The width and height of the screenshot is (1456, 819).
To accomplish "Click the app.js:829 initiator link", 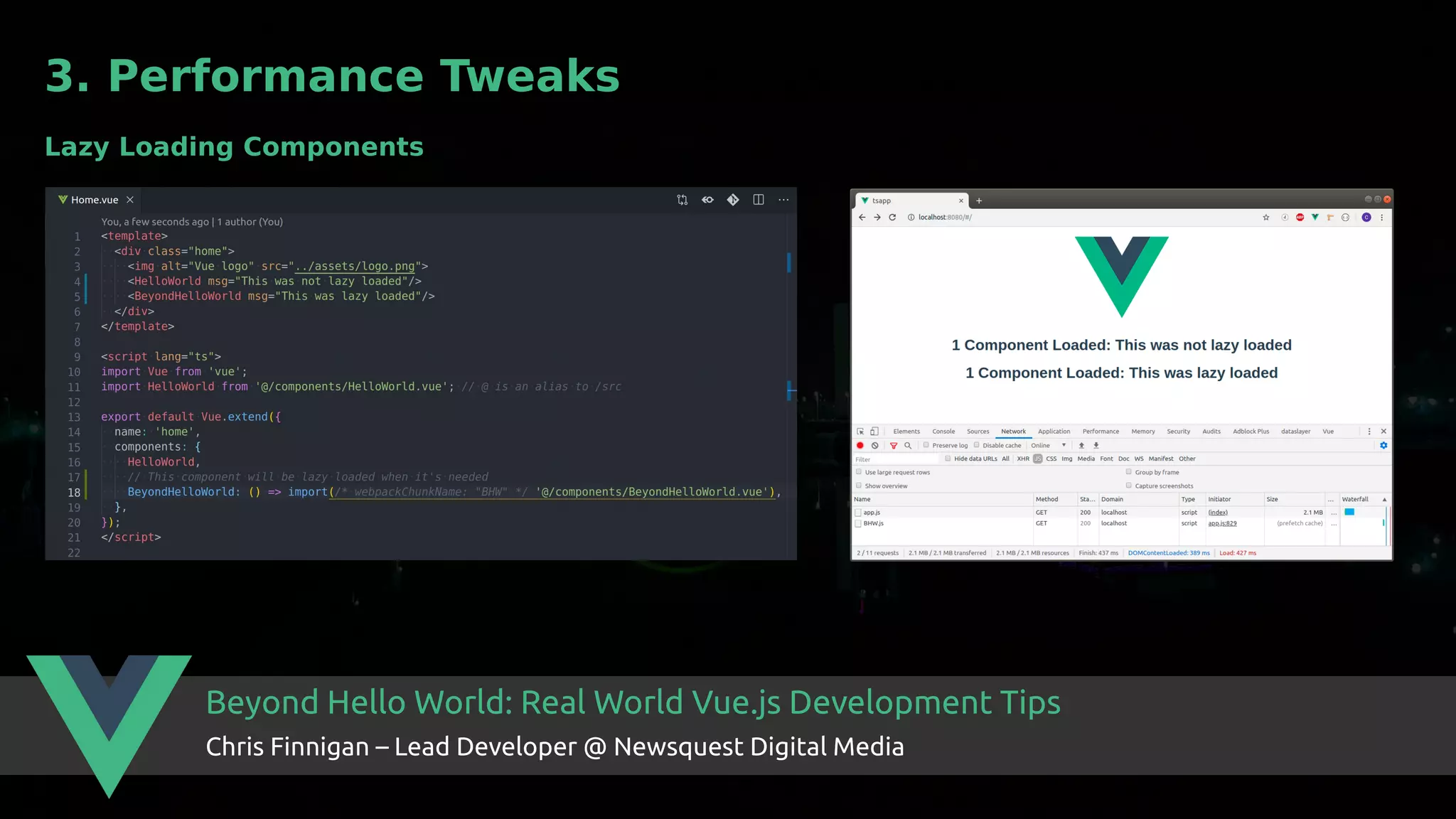I will (1222, 523).
